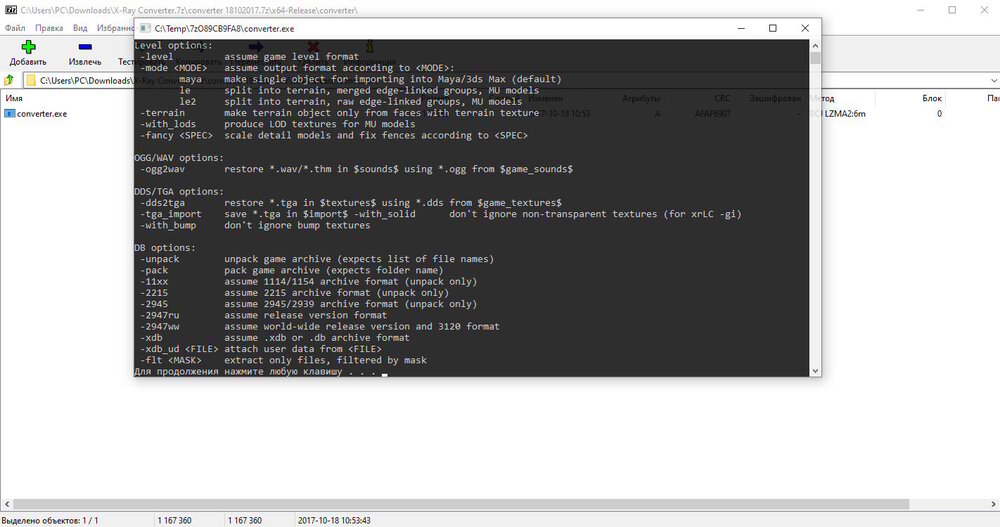Click the console title C:\Temp\7zO89CB9FA8\converter.exe
1000x527 pixels.
[x=224, y=28]
